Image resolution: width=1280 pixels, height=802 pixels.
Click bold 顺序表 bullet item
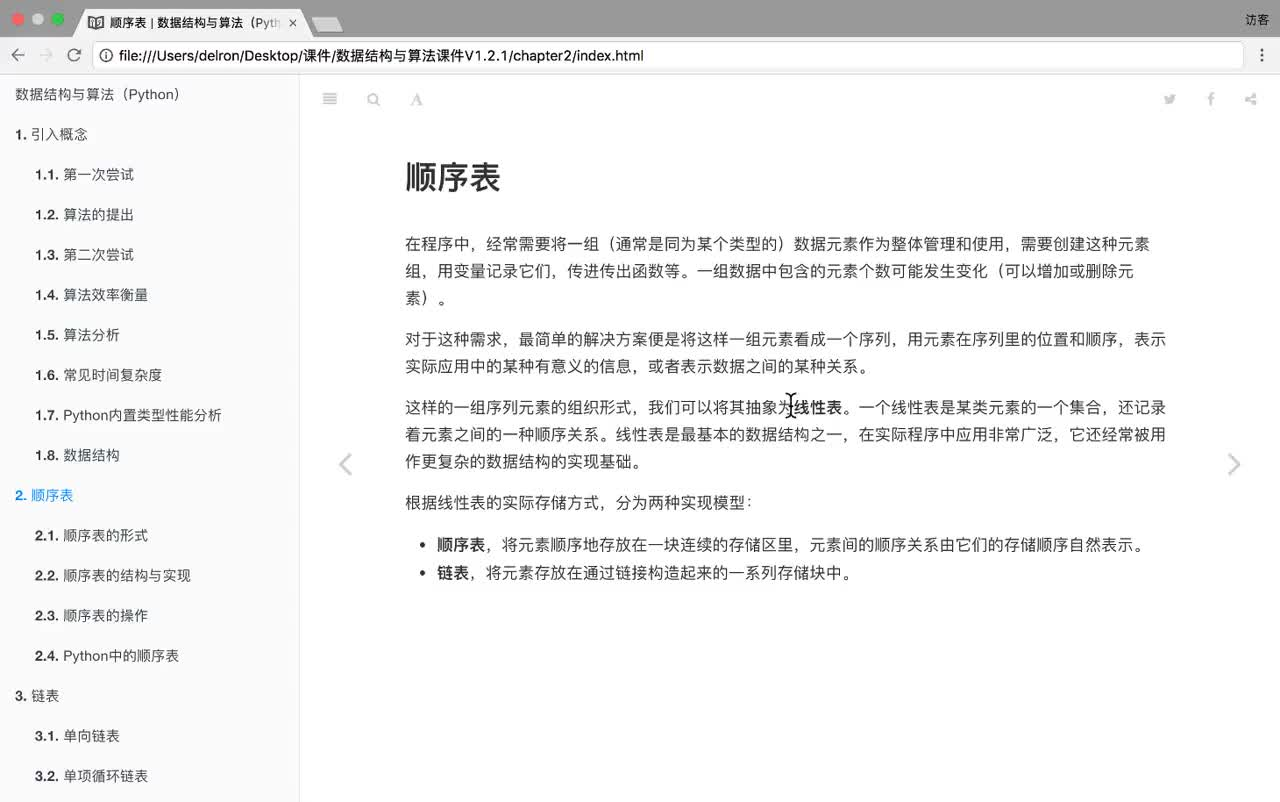(461, 545)
